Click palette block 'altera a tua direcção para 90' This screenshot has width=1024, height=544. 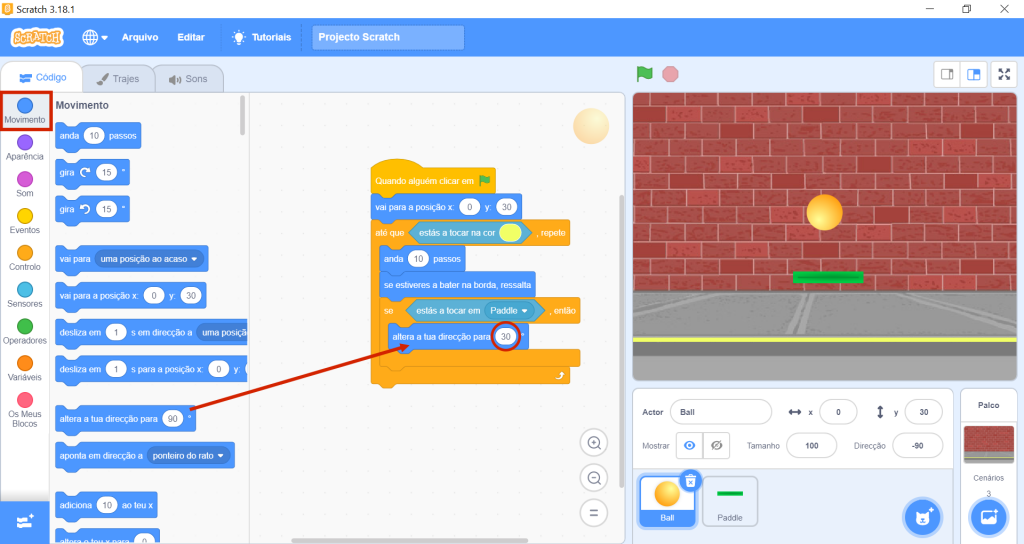click(x=125, y=419)
